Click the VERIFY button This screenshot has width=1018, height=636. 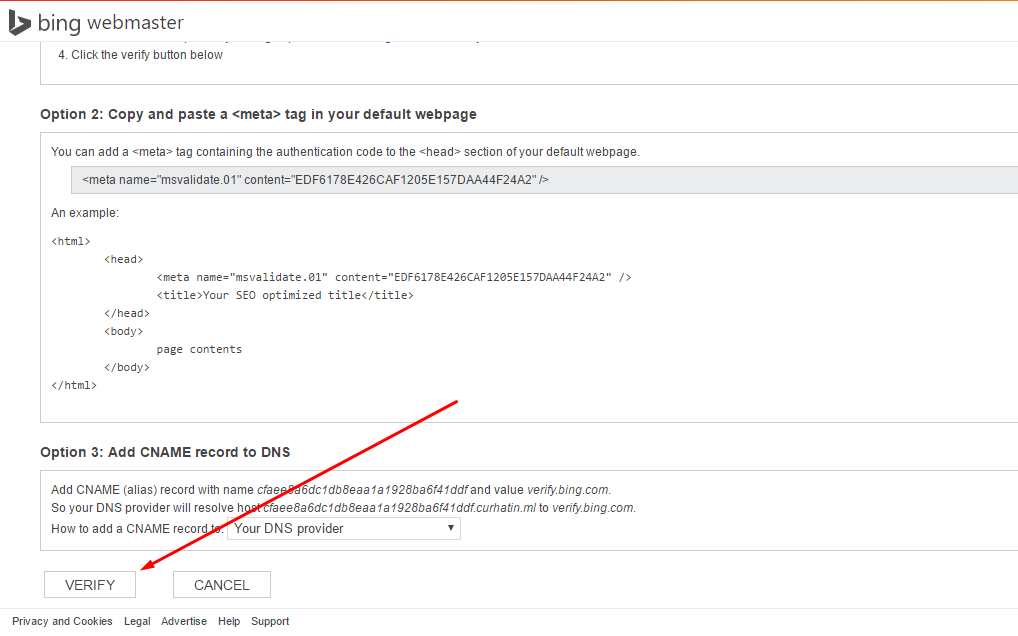click(x=90, y=585)
